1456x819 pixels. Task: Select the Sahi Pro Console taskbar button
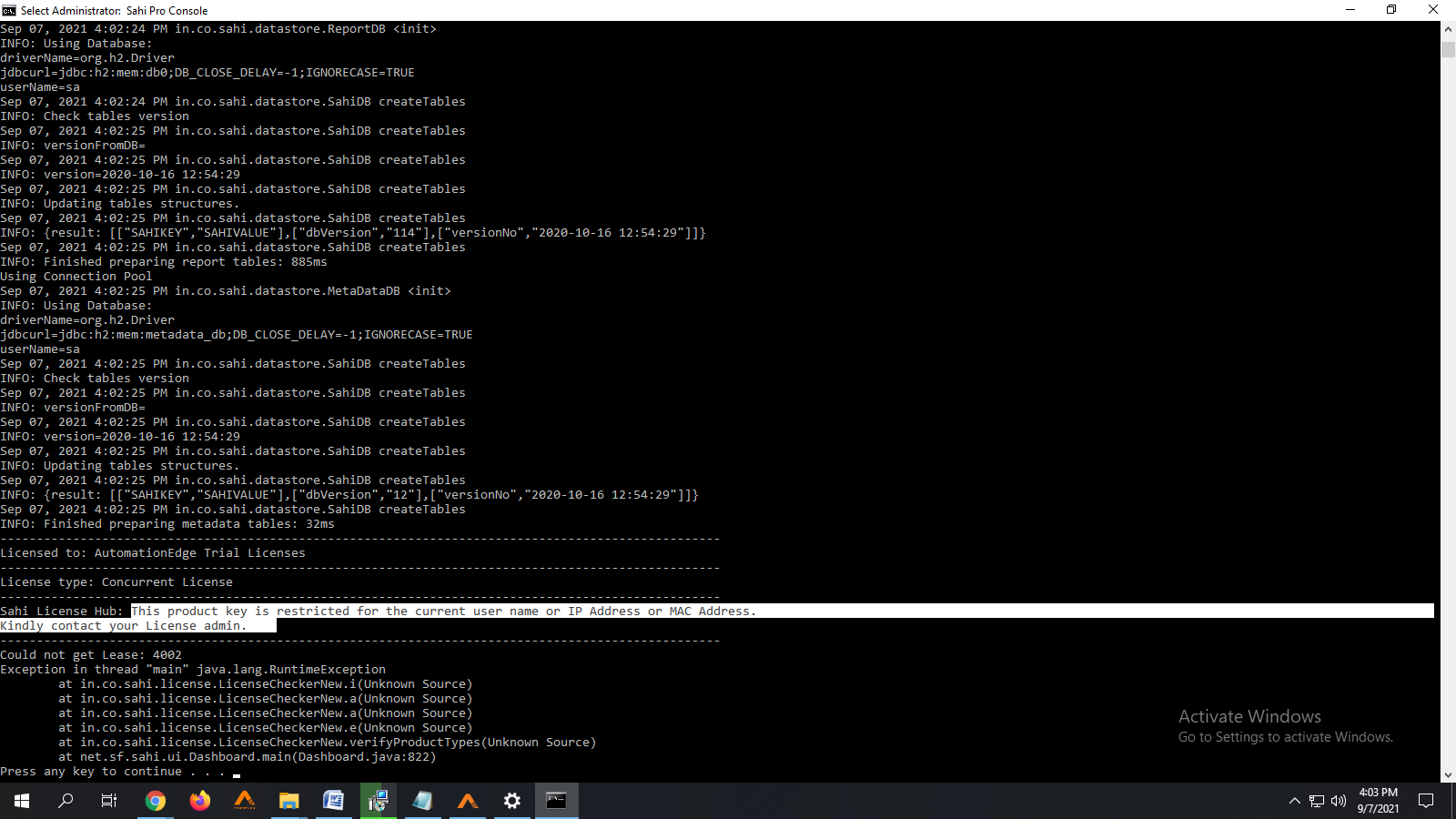[x=557, y=801]
